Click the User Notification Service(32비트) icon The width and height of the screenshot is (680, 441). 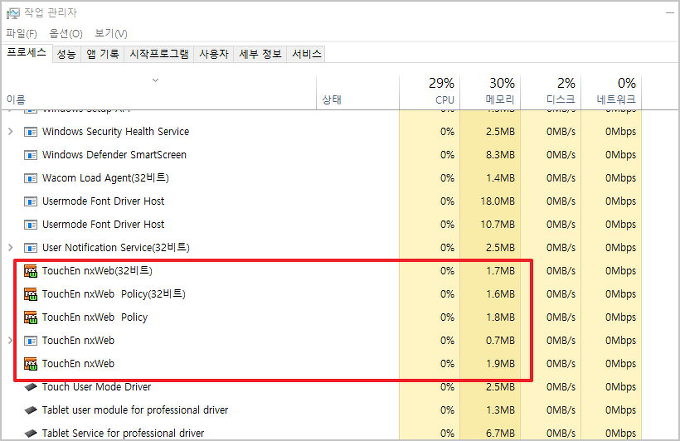tap(30, 247)
